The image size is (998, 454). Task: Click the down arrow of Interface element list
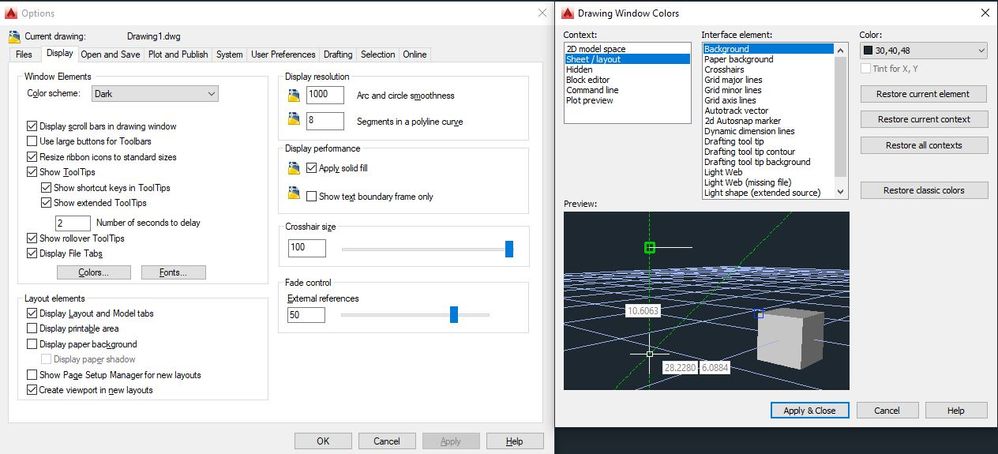(841, 192)
